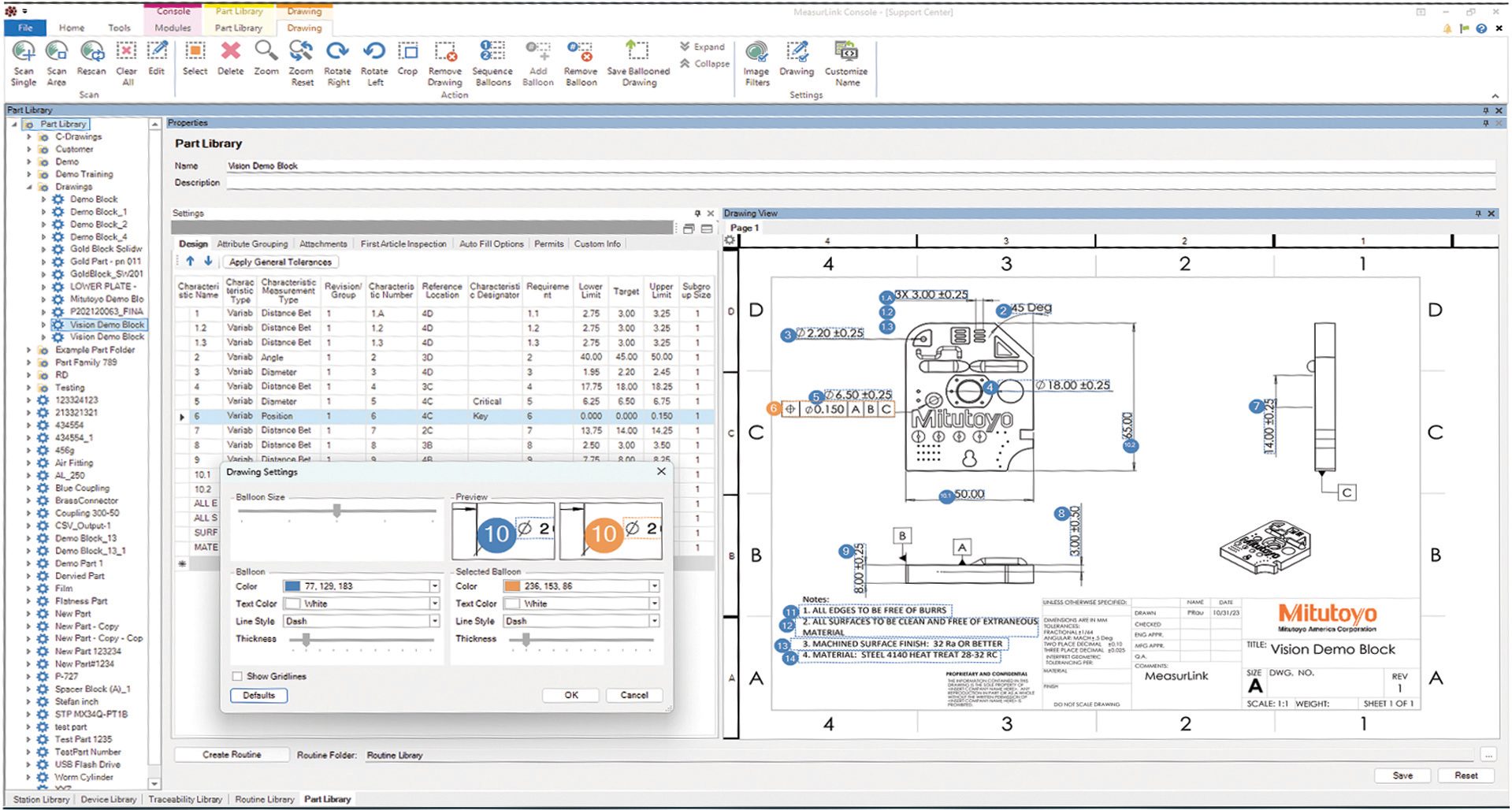Click Expand in the ribbon
This screenshot has width=1512, height=810.
click(x=703, y=46)
